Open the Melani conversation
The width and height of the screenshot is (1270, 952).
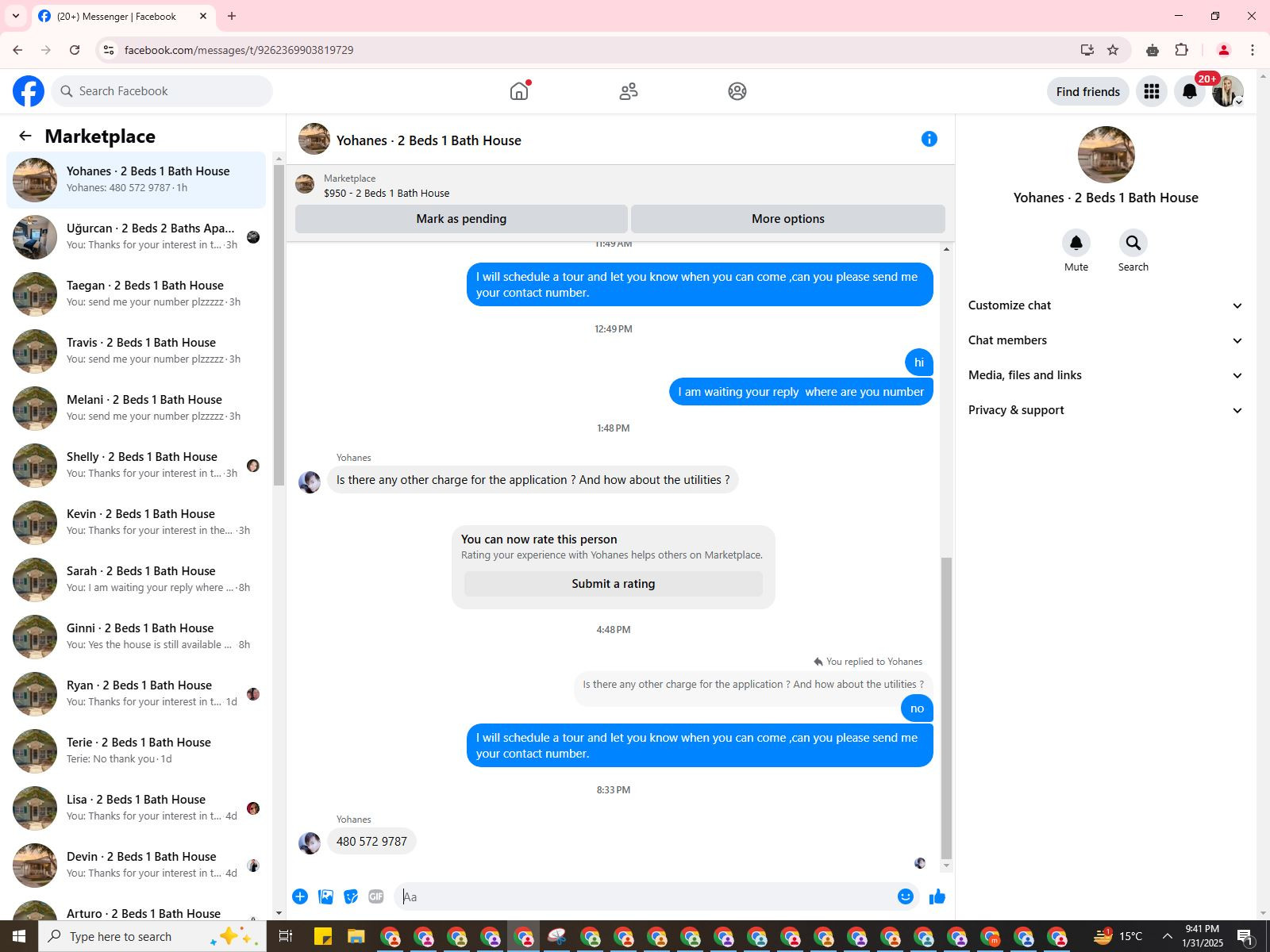point(137,409)
